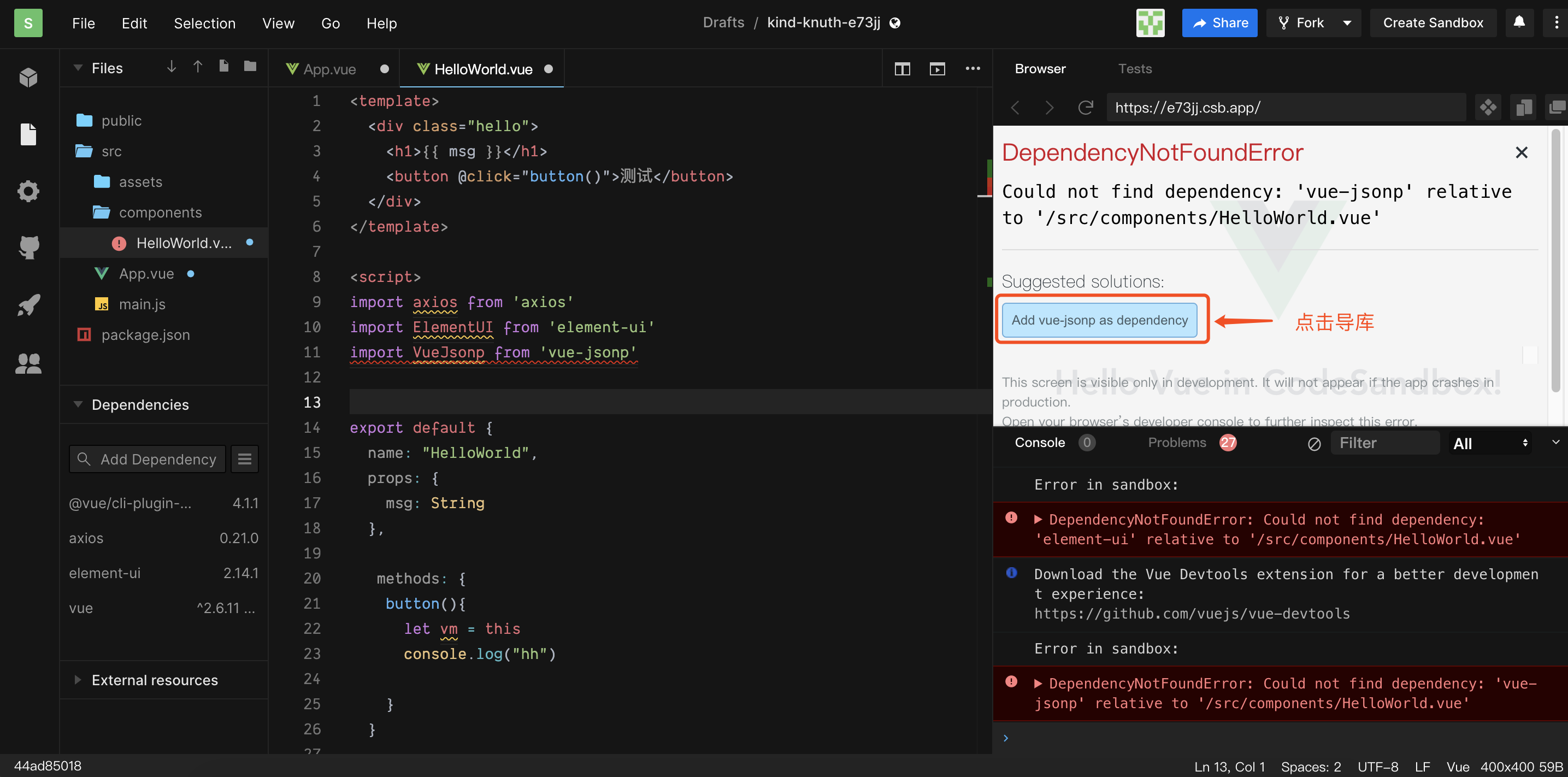
Task: Open the GitHub panel in sidebar
Action: 28,247
